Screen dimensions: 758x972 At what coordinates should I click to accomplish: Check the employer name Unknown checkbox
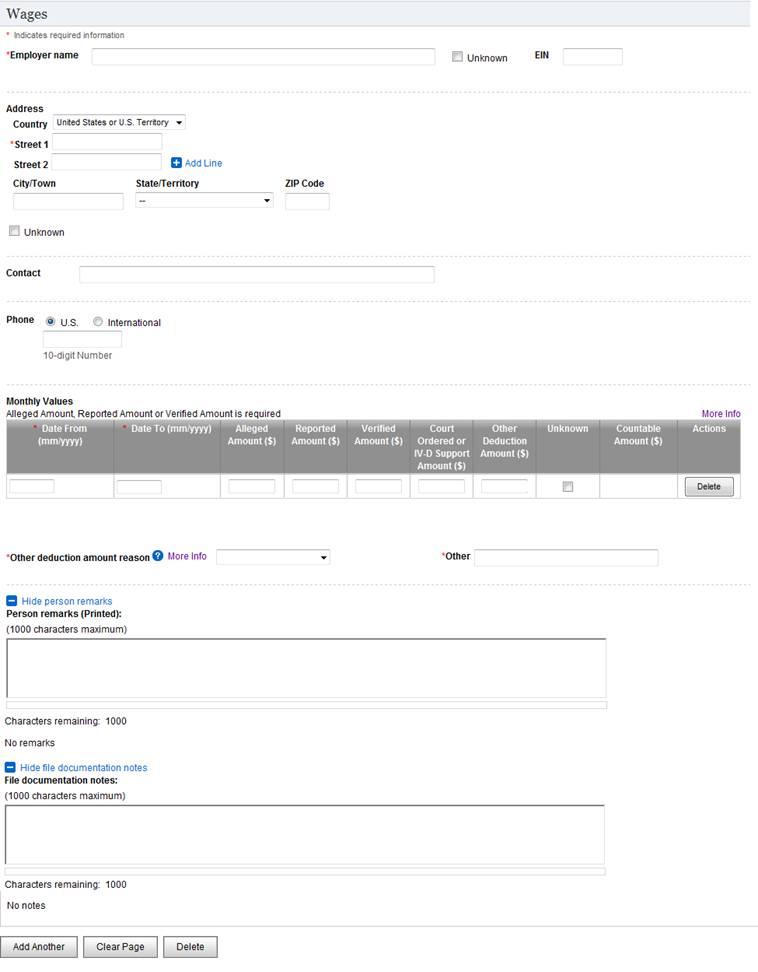(x=457, y=57)
